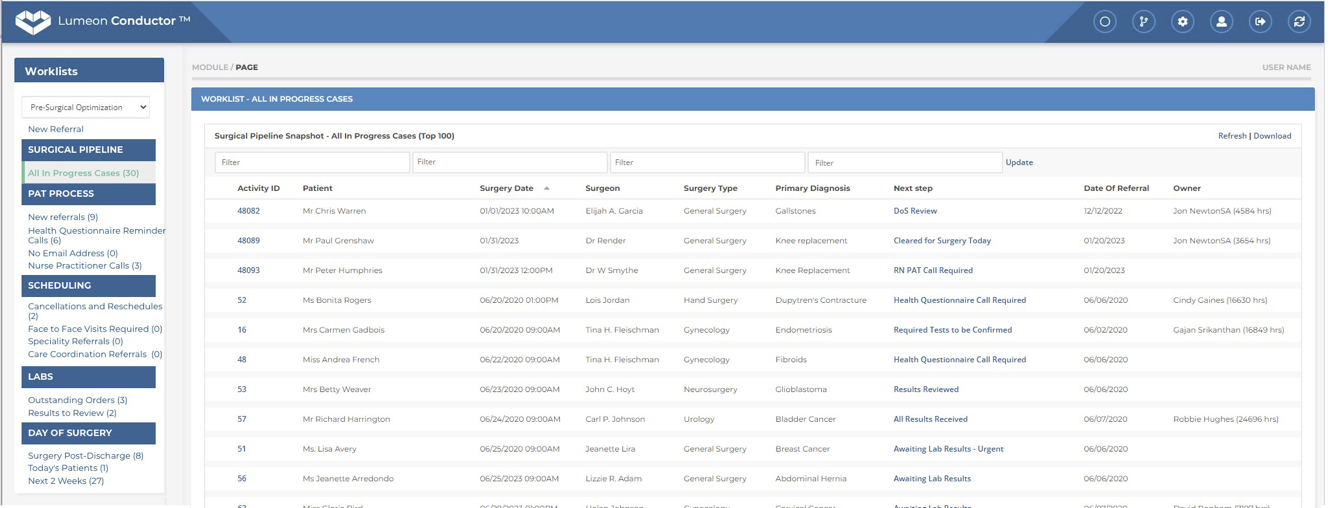This screenshot has width=1330, height=508.
Task: Open Today's Patients (1) worklist
Action: (x=68, y=469)
